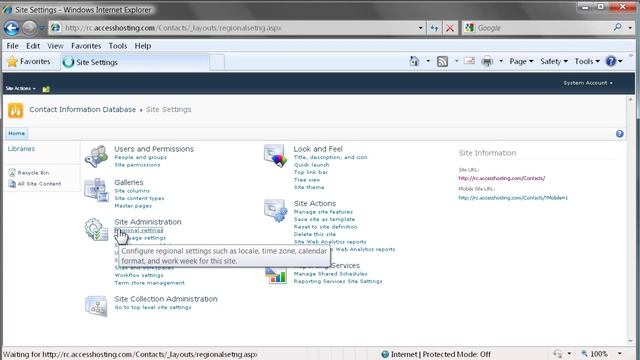Expand the Page menu dropdown
Image resolution: width=640 pixels, height=360 pixels.
click(521, 61)
